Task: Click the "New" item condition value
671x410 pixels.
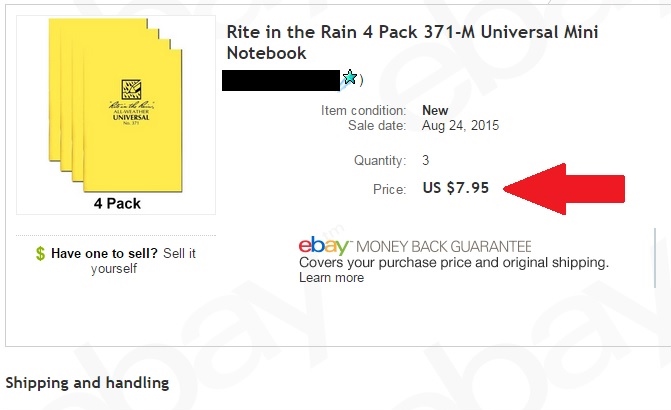Action: point(435,110)
